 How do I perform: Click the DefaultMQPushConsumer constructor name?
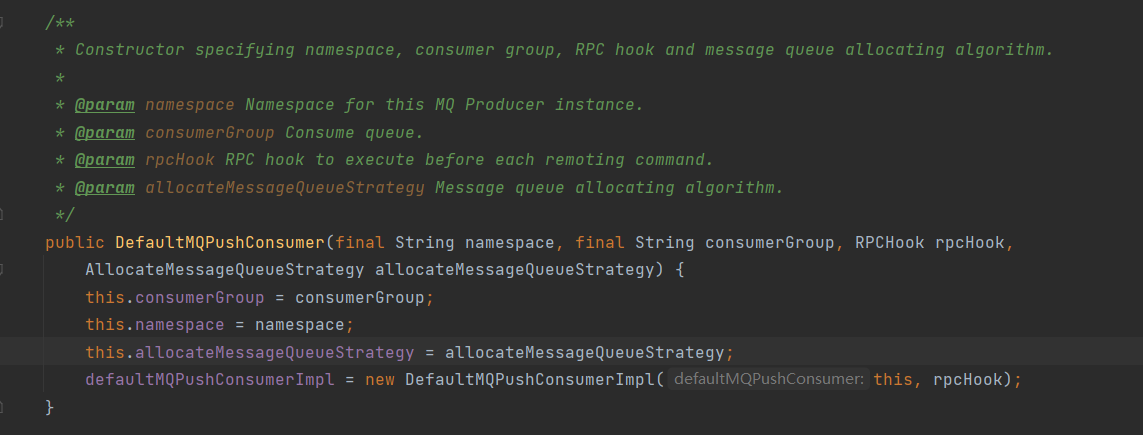click(x=220, y=242)
